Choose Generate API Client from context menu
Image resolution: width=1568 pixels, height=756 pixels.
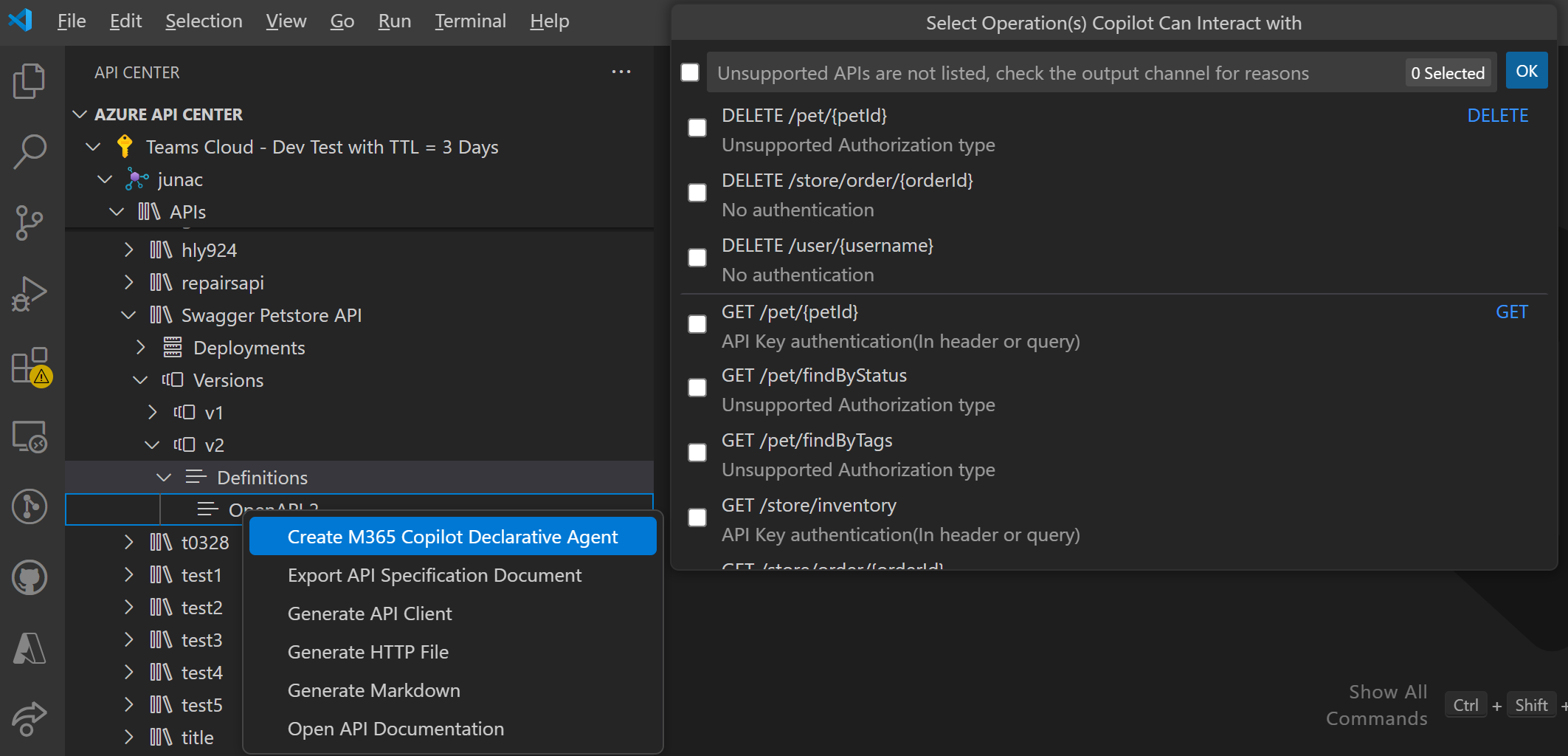pos(453,614)
